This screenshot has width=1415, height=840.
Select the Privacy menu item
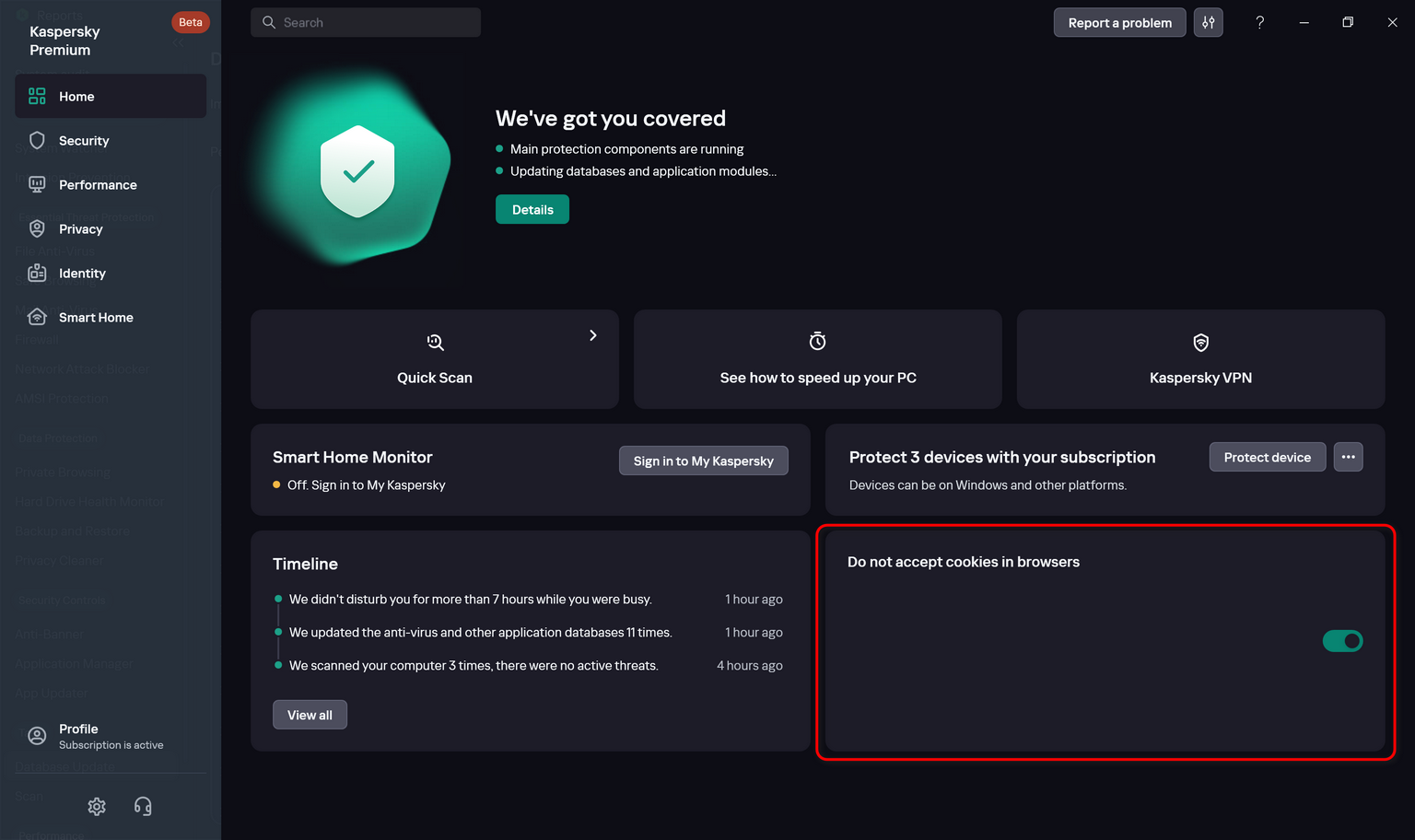tap(81, 229)
